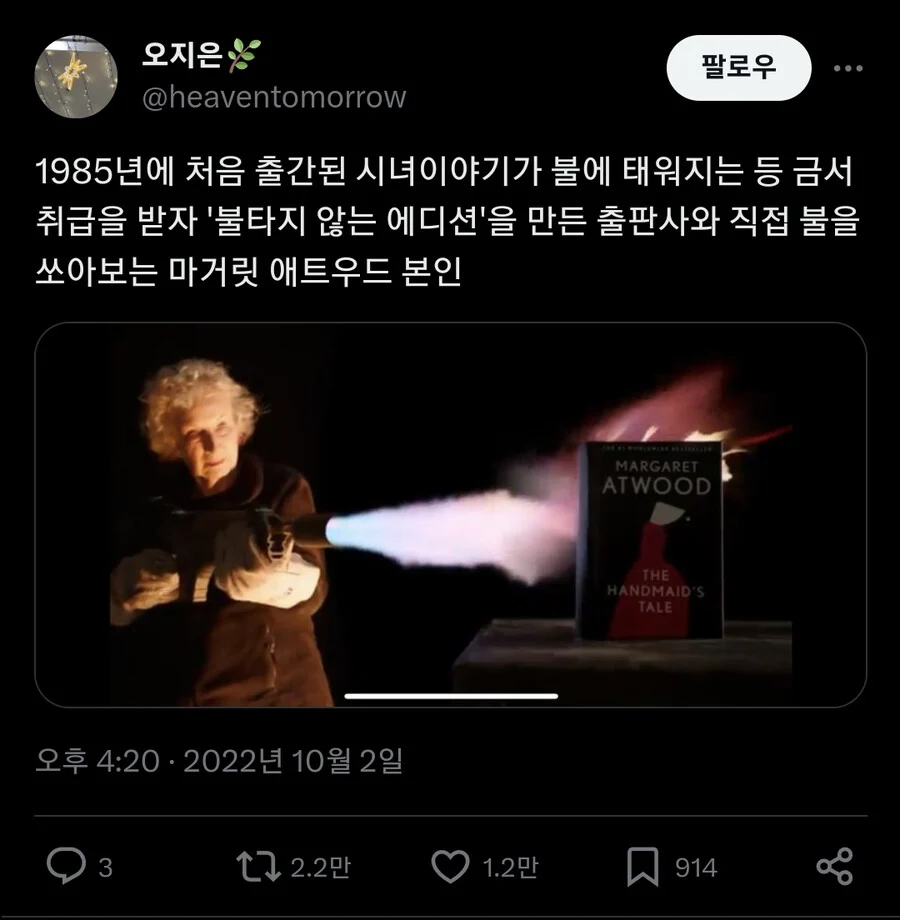The image size is (900, 920).
Task: Follow the account via the 팔로우 button
Action: coord(739,67)
